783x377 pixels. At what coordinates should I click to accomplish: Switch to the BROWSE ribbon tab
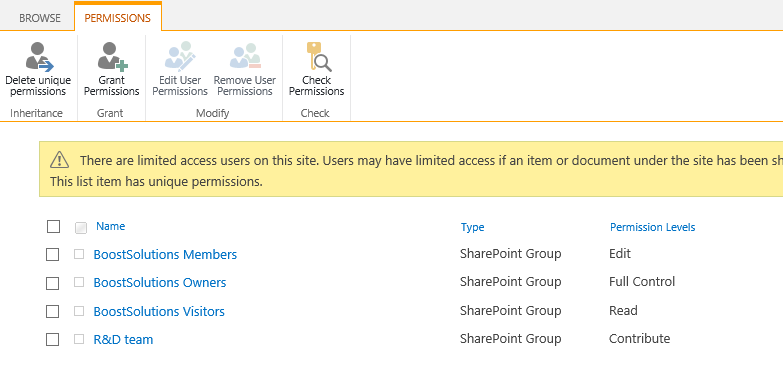[40, 18]
